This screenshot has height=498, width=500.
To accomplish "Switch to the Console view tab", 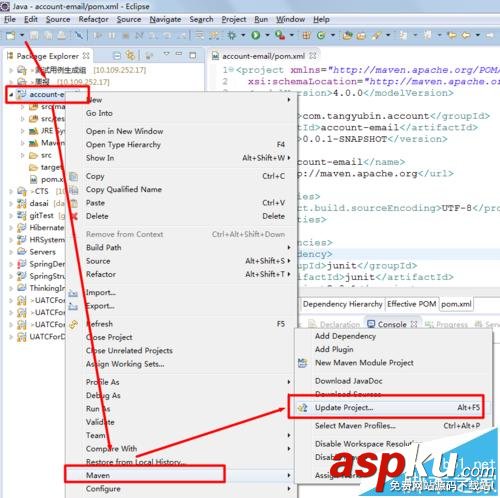I will 392,324.
